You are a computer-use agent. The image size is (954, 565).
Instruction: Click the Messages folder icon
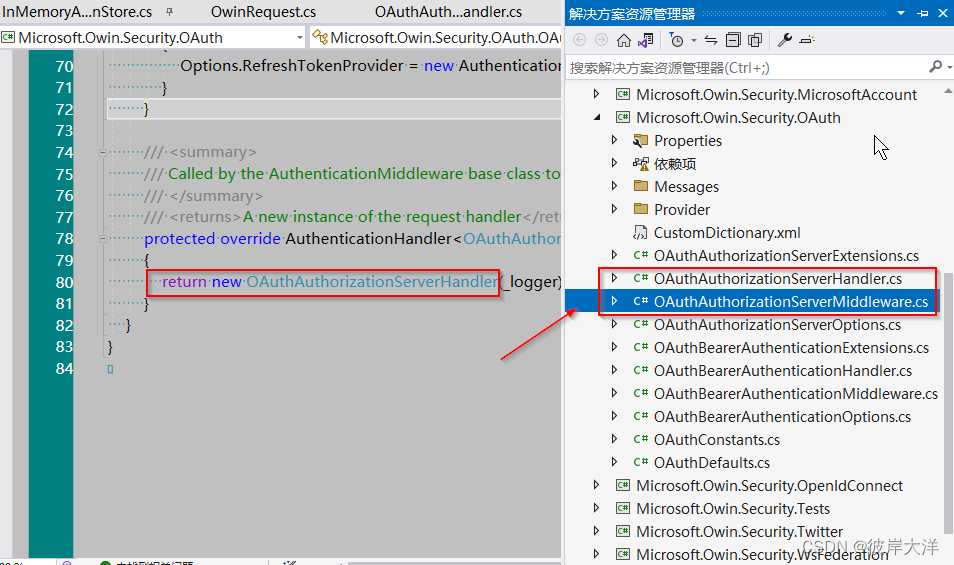point(640,186)
